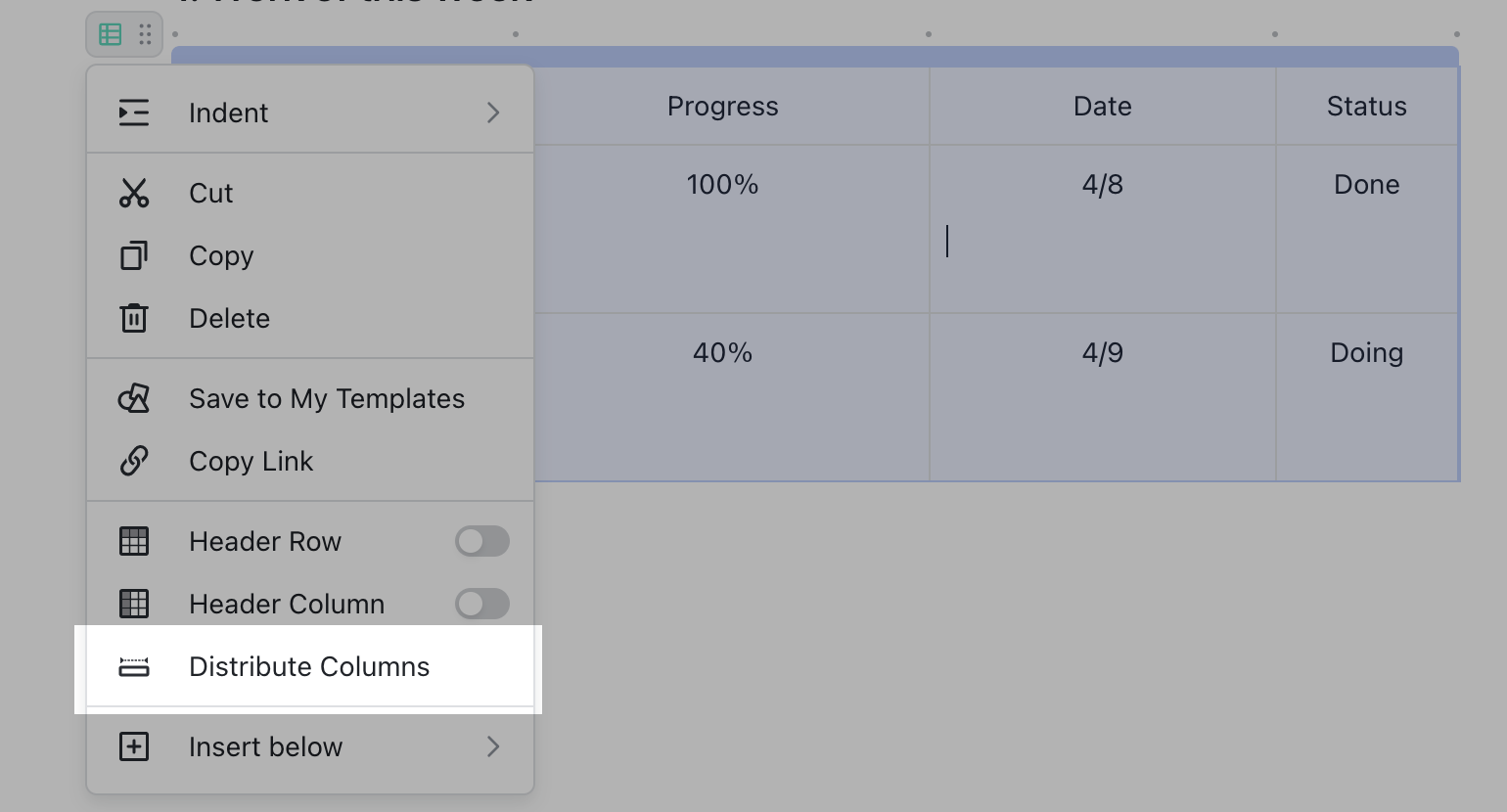Image resolution: width=1507 pixels, height=812 pixels.
Task: Click the Delete trash icon
Action: pos(134,318)
